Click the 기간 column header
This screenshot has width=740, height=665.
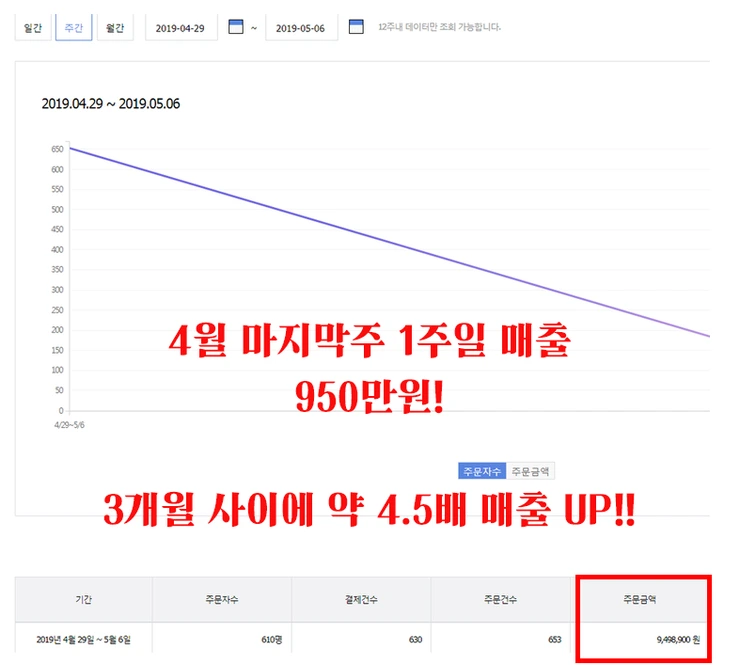tap(84, 599)
